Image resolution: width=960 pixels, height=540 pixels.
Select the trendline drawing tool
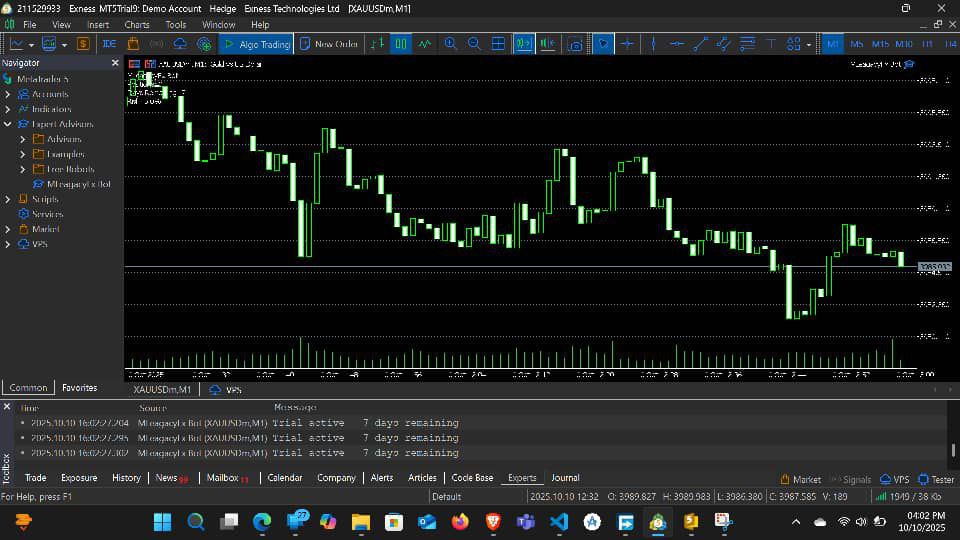pyautogui.click(x=700, y=44)
